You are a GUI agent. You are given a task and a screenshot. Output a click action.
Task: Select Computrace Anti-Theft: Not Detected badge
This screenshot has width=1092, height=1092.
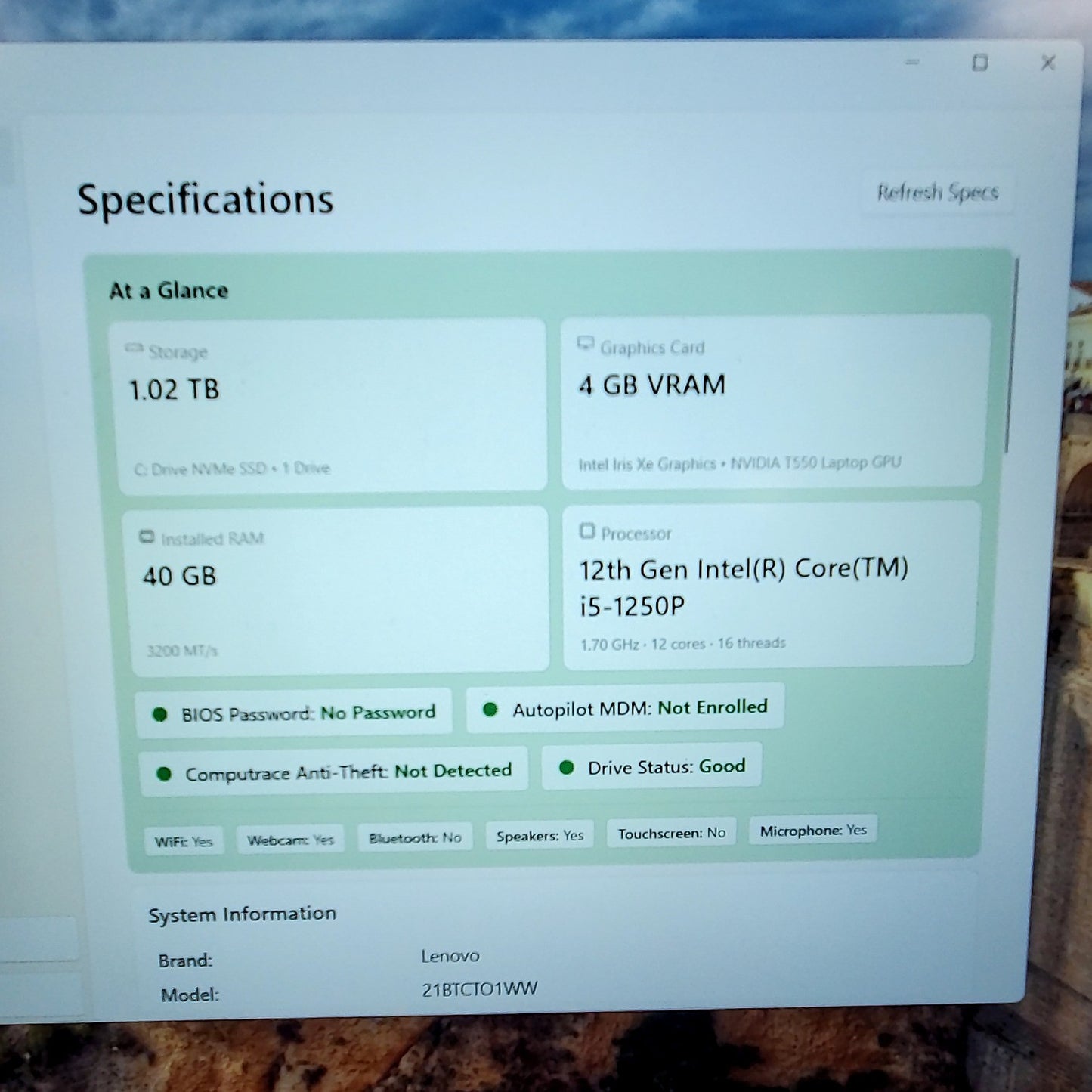click(333, 772)
